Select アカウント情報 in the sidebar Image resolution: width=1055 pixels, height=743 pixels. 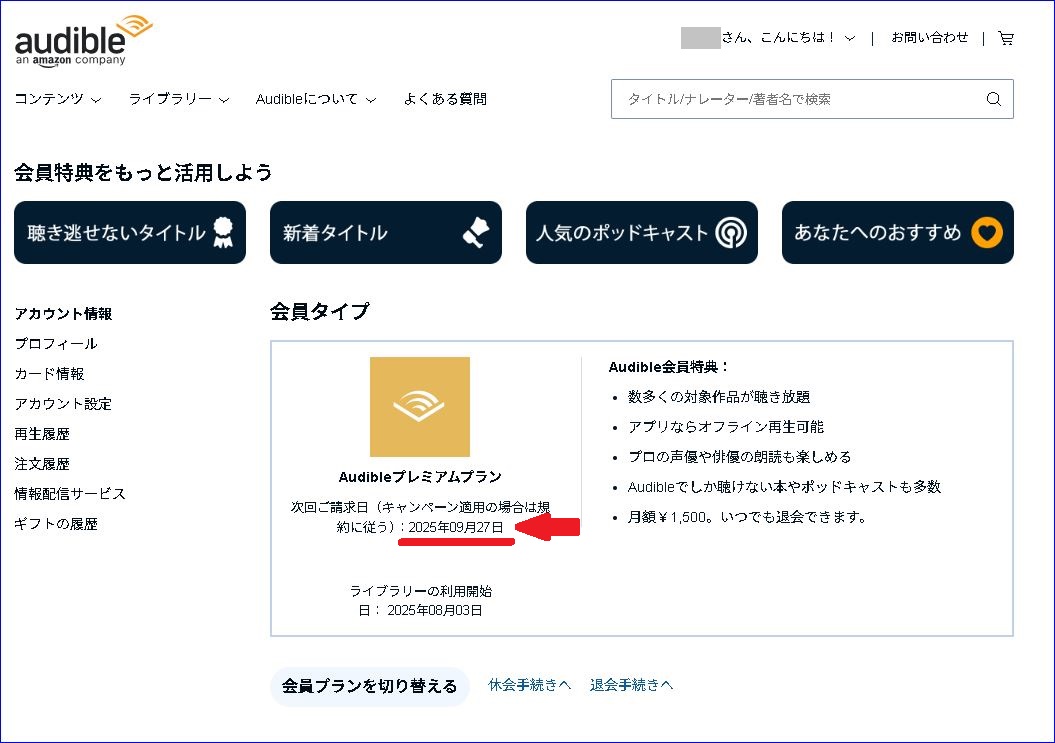point(63,314)
